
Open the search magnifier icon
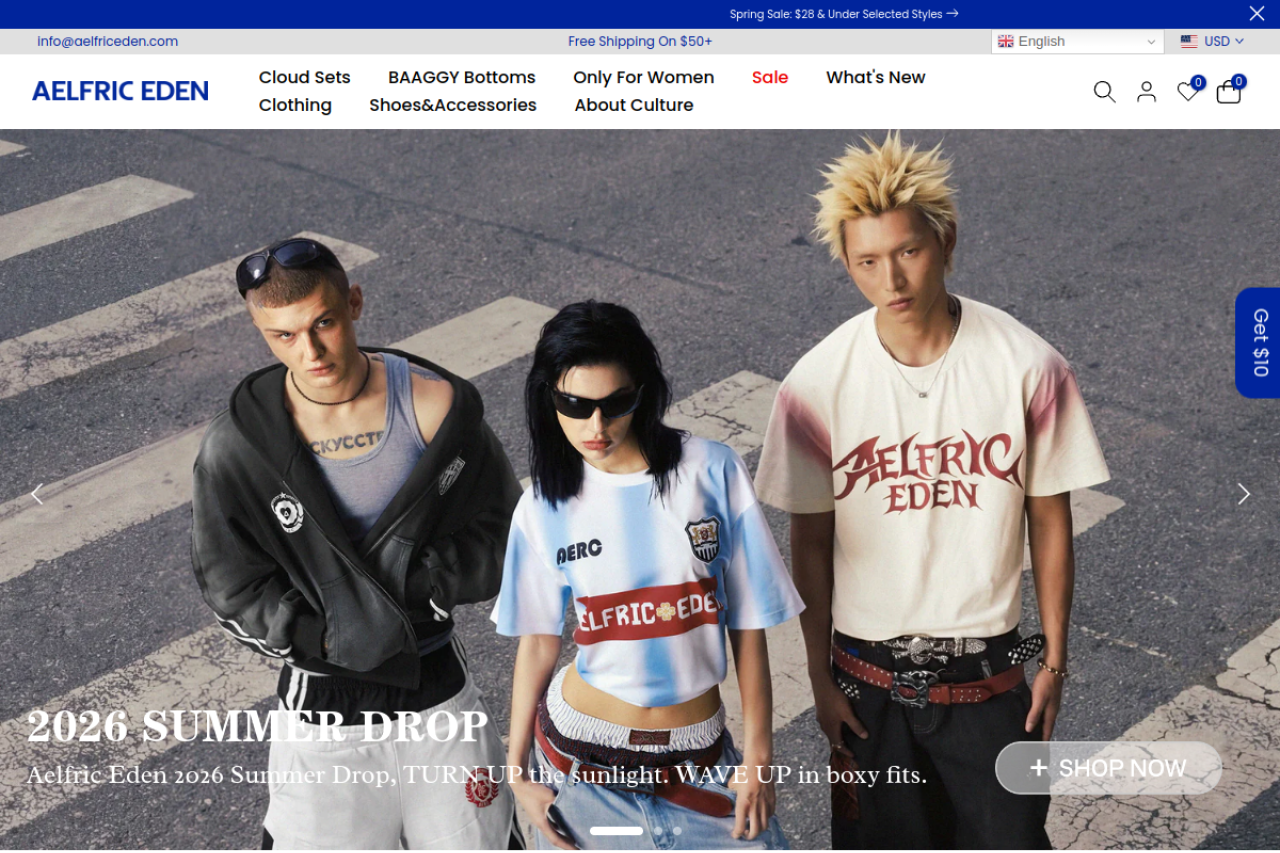[1104, 92]
